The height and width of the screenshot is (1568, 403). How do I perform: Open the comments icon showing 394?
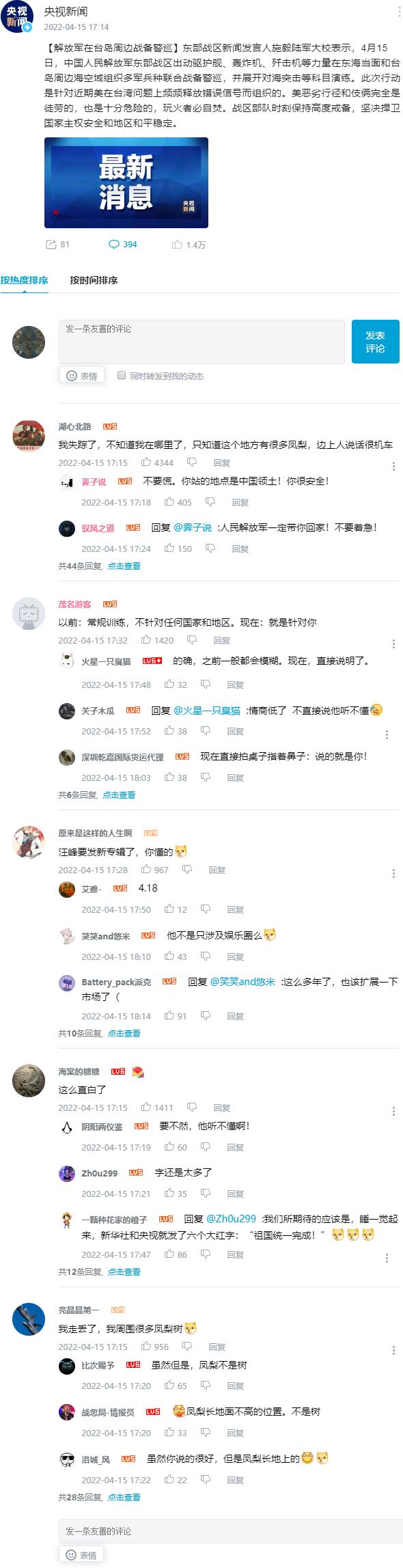[x=123, y=244]
